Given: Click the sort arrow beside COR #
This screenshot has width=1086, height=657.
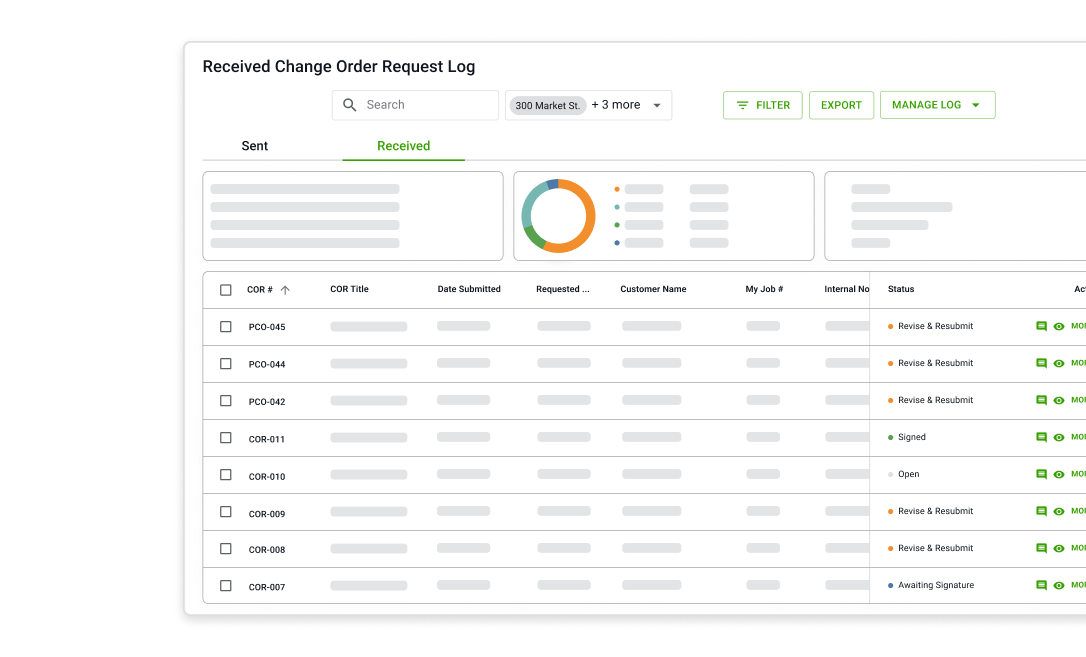Looking at the screenshot, I should coord(285,290).
